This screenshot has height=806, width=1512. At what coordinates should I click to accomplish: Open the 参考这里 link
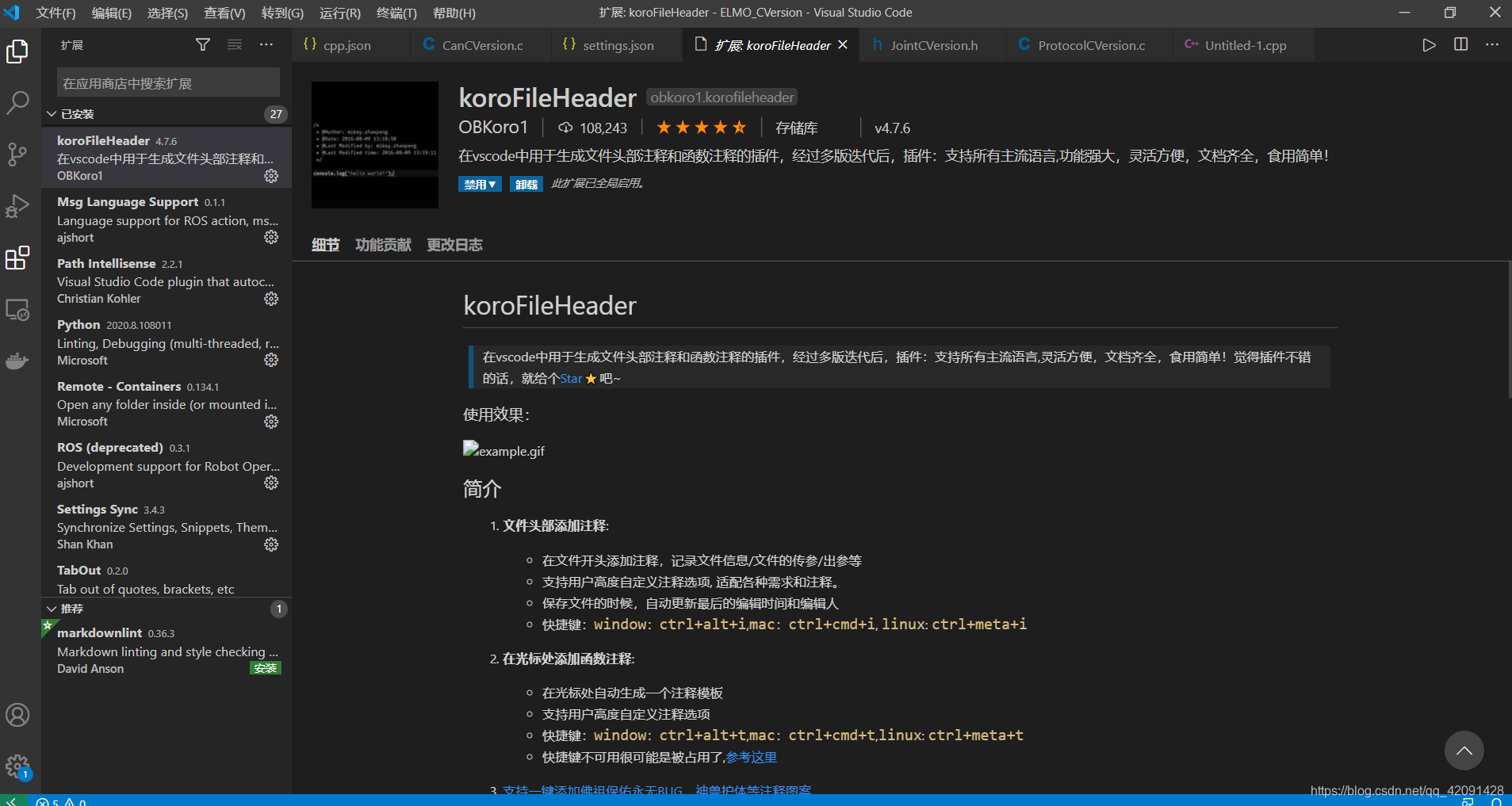pos(751,758)
